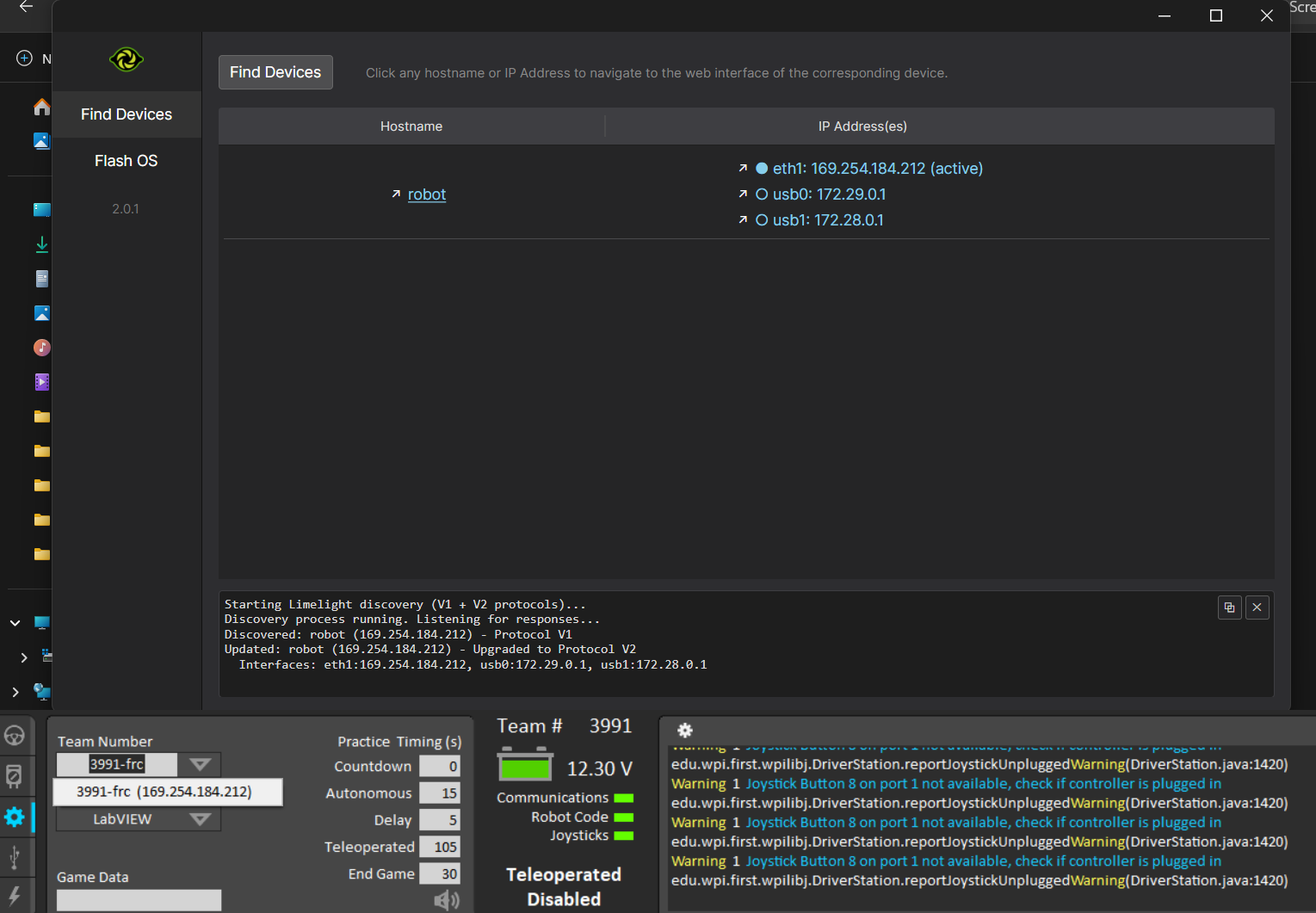The image size is (1316, 913).
Task: Click the console settings gear above messages
Action: tap(685, 731)
